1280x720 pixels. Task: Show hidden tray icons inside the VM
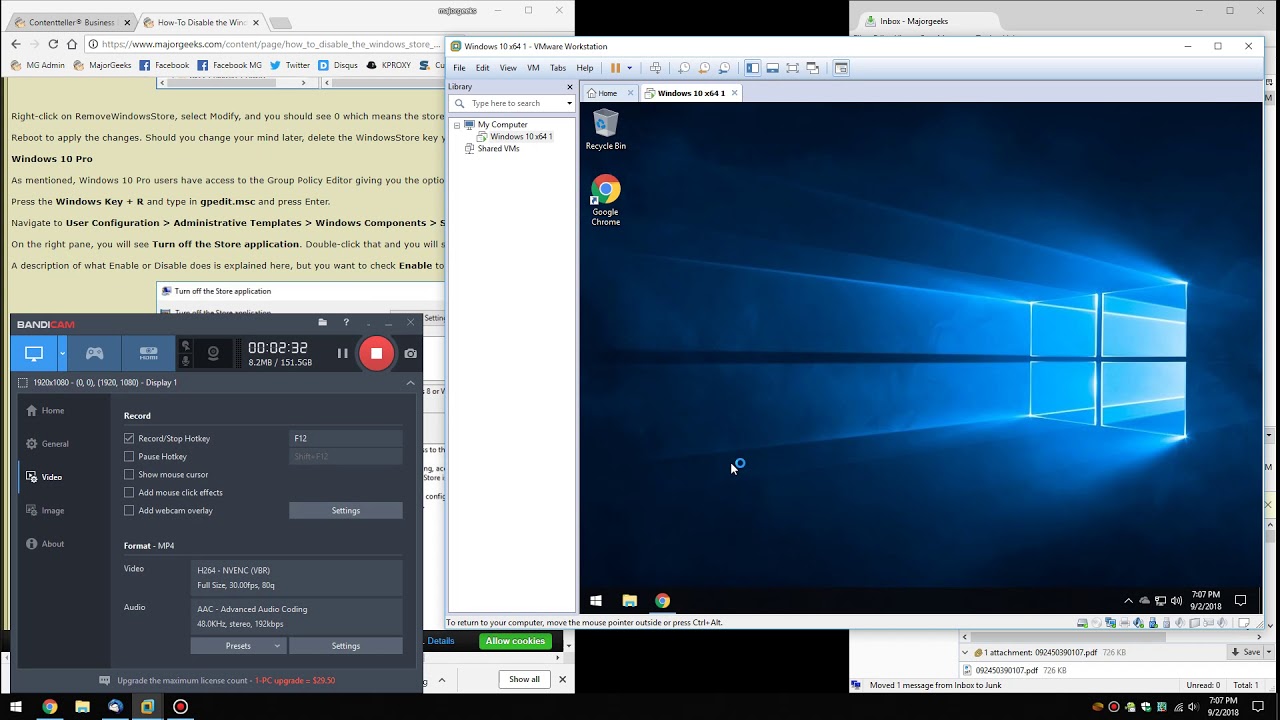(x=1129, y=601)
